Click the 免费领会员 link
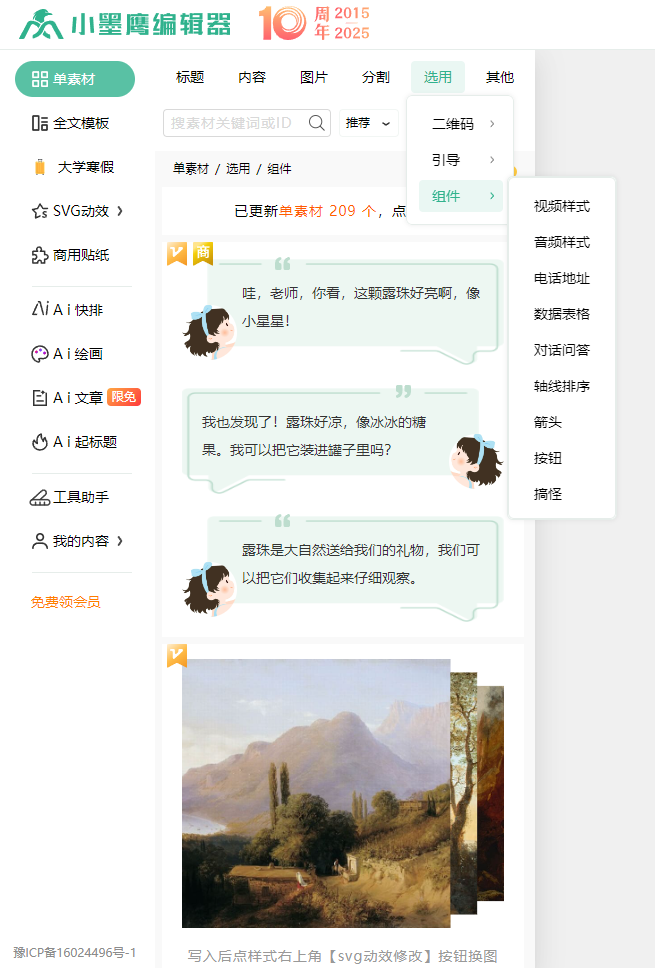Image resolution: width=655 pixels, height=968 pixels. tap(66, 602)
